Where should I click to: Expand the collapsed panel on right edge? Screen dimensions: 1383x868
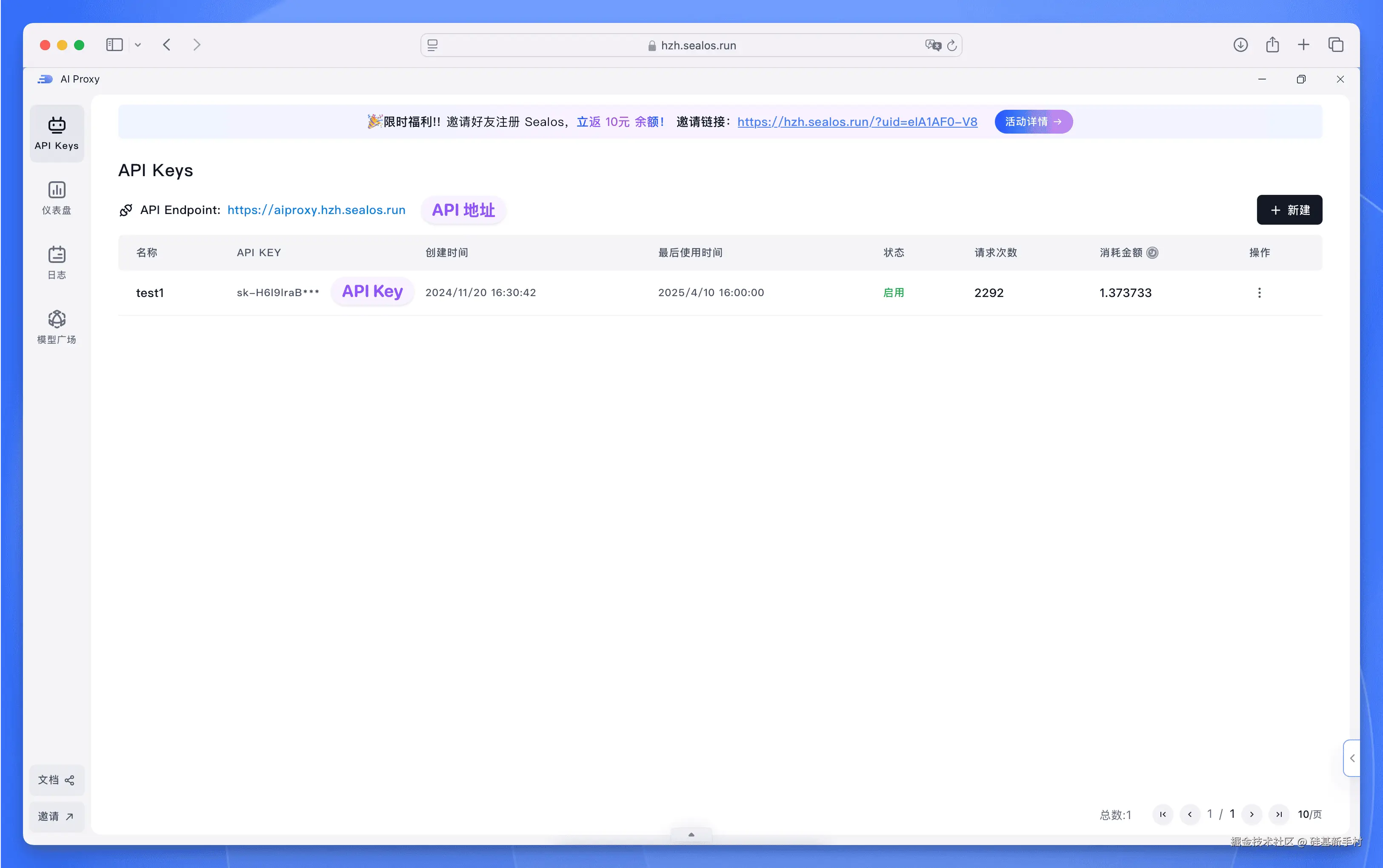(x=1352, y=758)
